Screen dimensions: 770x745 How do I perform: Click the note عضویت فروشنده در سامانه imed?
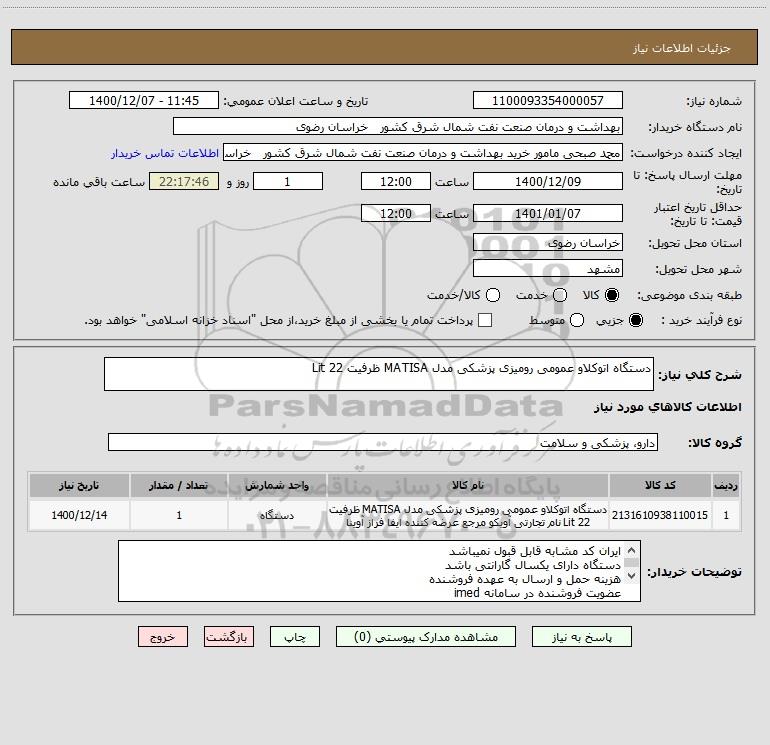[537, 593]
